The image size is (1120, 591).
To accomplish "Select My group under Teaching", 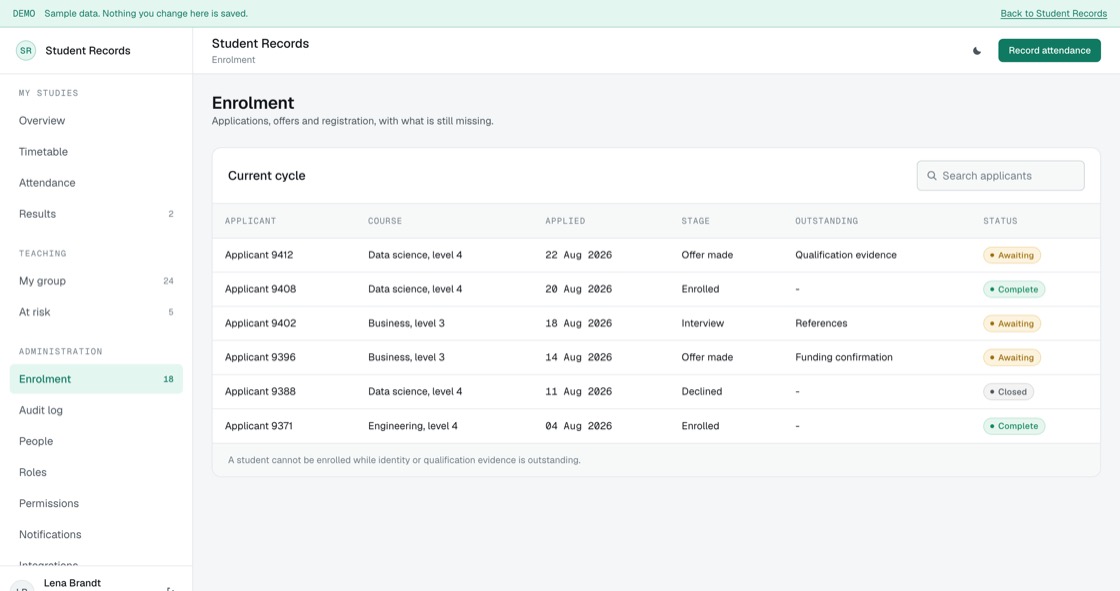I will coord(96,281).
